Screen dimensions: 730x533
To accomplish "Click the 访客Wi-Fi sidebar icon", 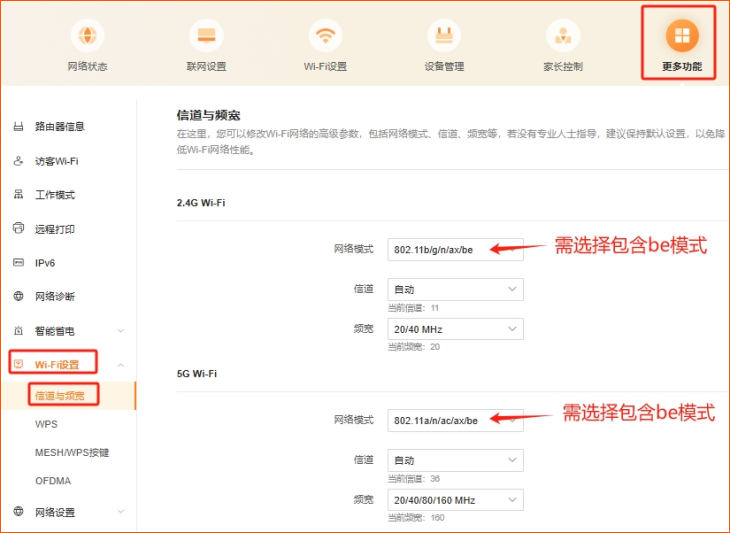I will (x=18, y=161).
